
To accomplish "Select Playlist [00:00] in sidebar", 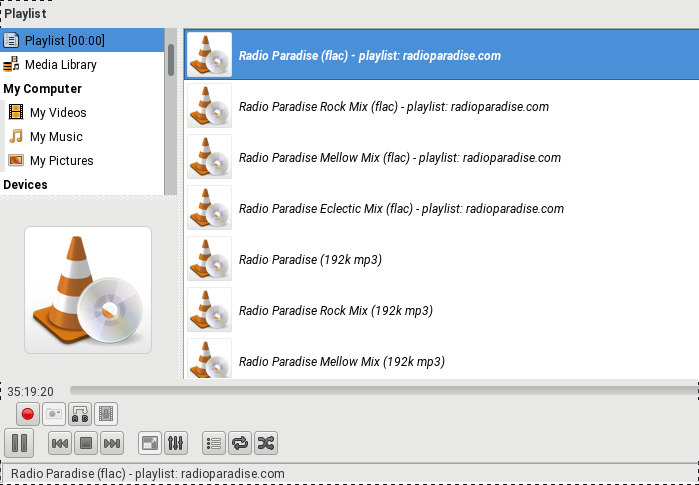I will pos(82,40).
